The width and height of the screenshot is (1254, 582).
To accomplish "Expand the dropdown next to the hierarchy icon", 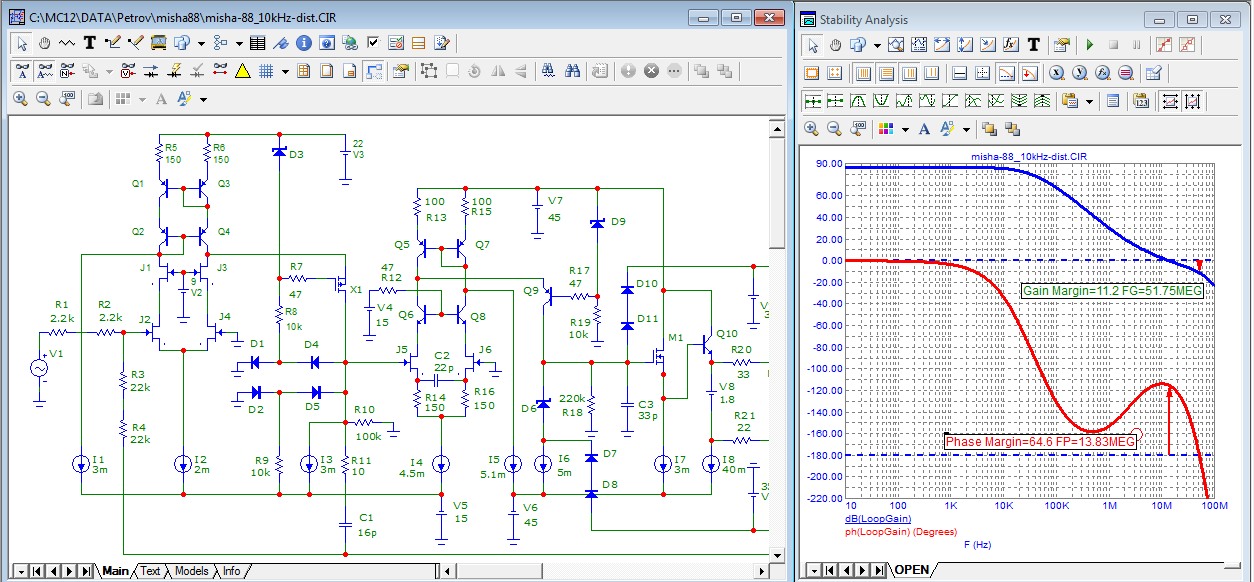I will [x=239, y=43].
